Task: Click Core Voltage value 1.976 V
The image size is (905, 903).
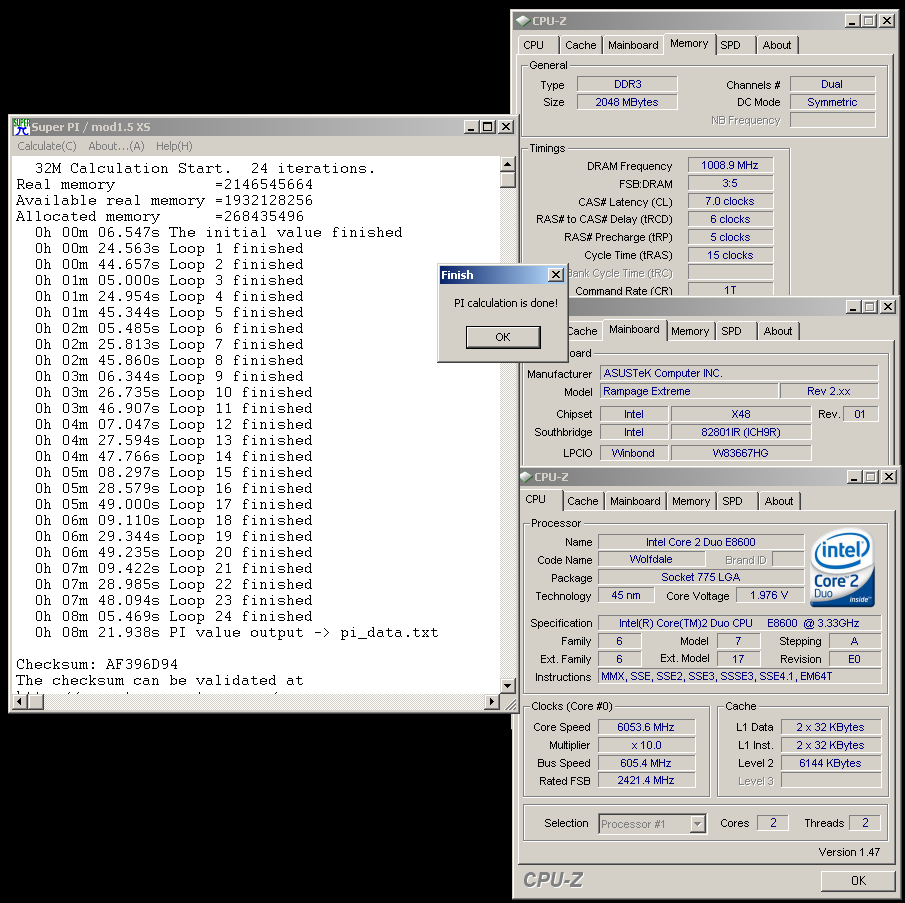Action: (769, 595)
